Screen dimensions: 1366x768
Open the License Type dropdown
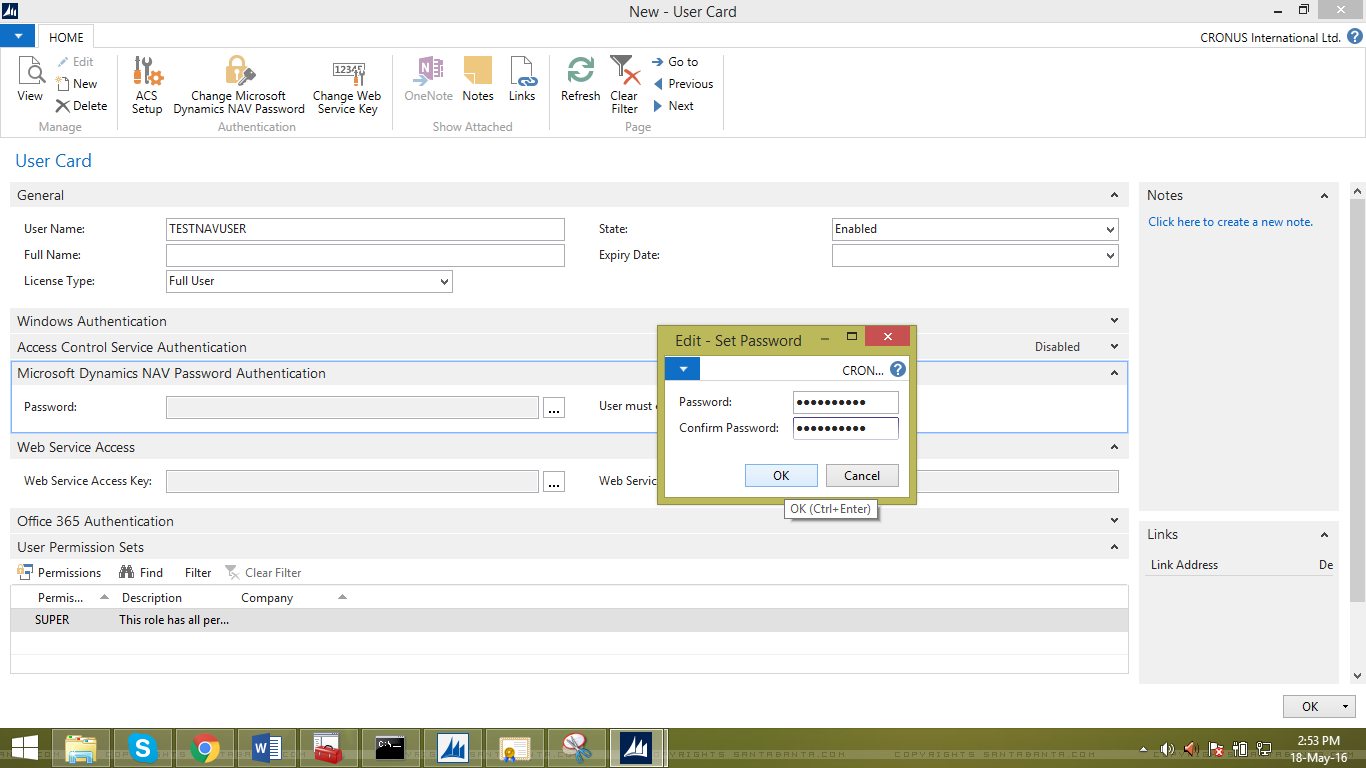(x=443, y=281)
